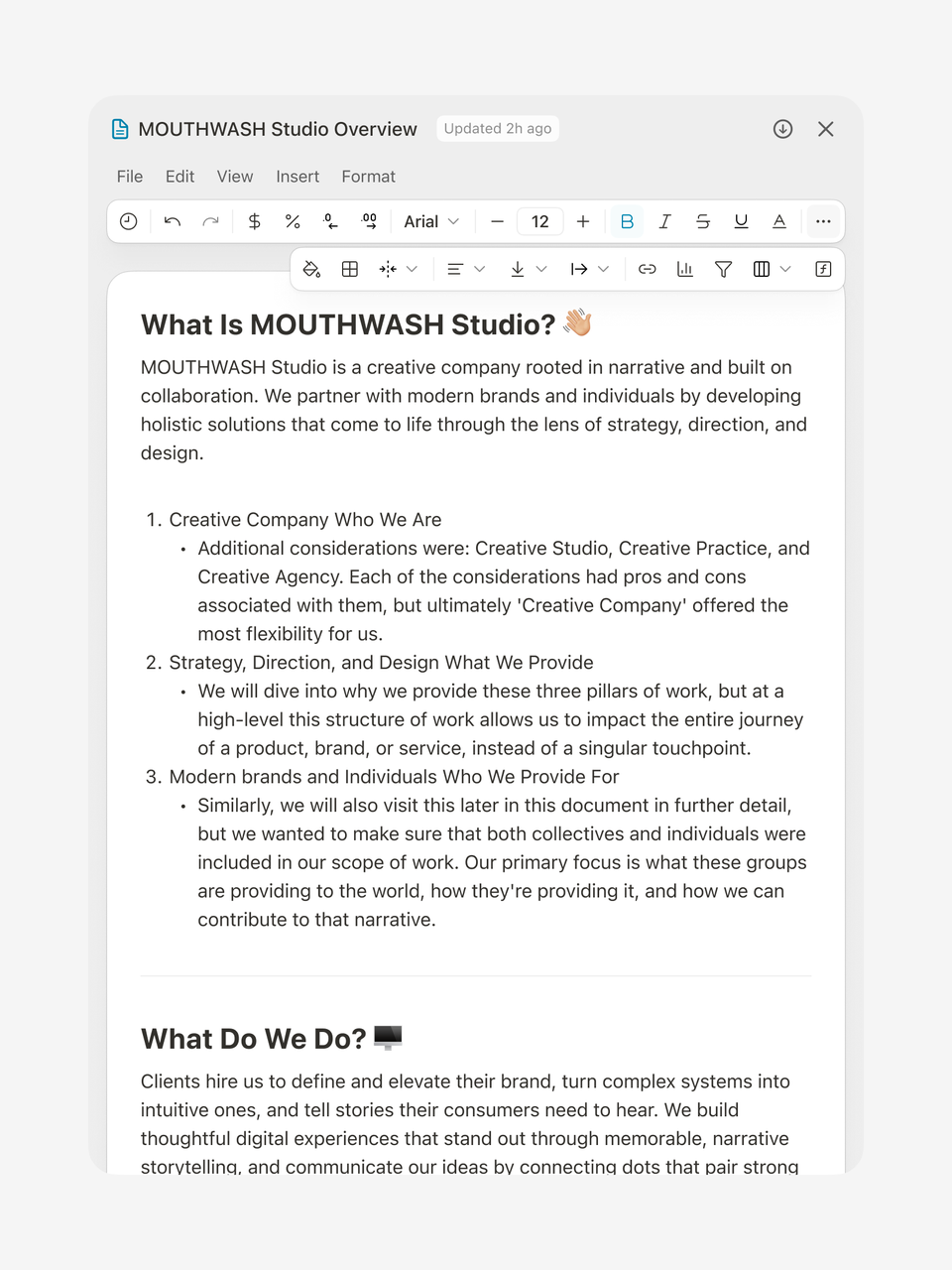Open the Arial font dropdown

(x=431, y=221)
